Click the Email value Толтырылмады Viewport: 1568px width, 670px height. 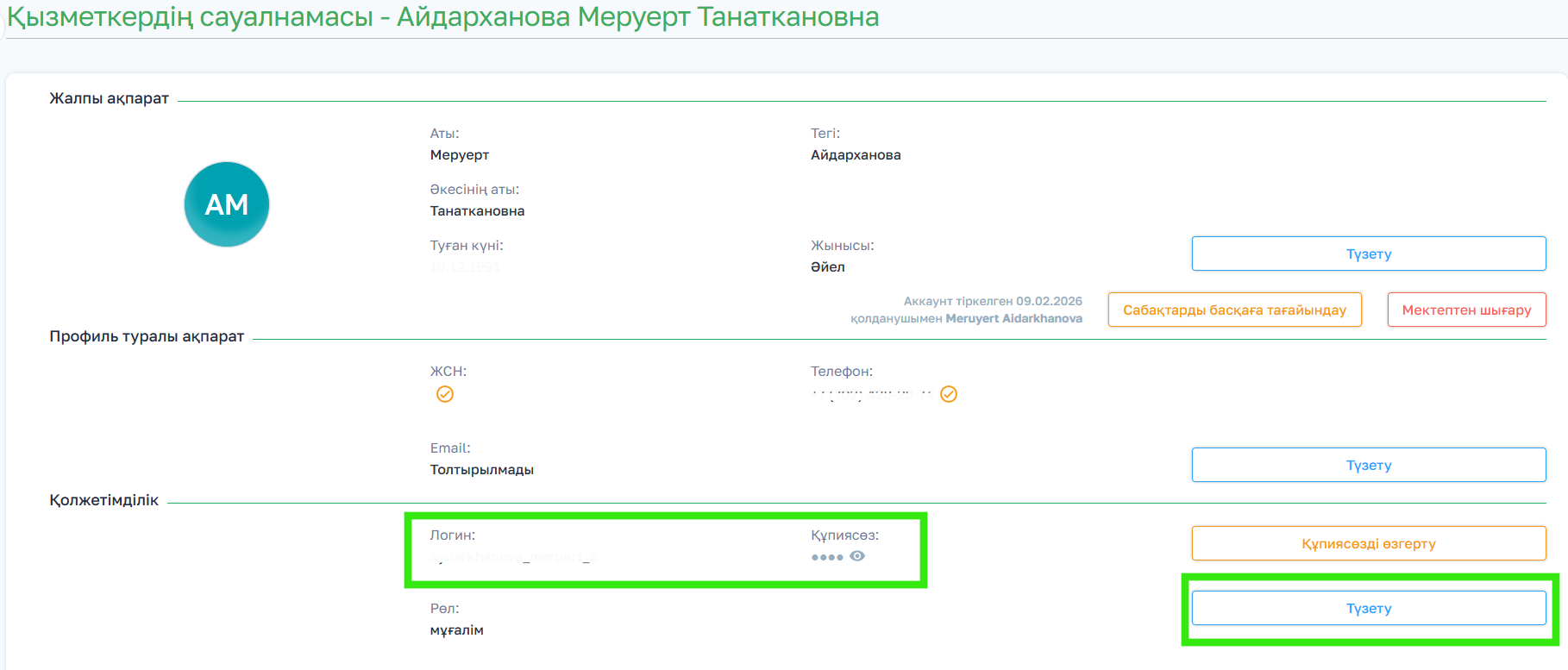point(481,470)
